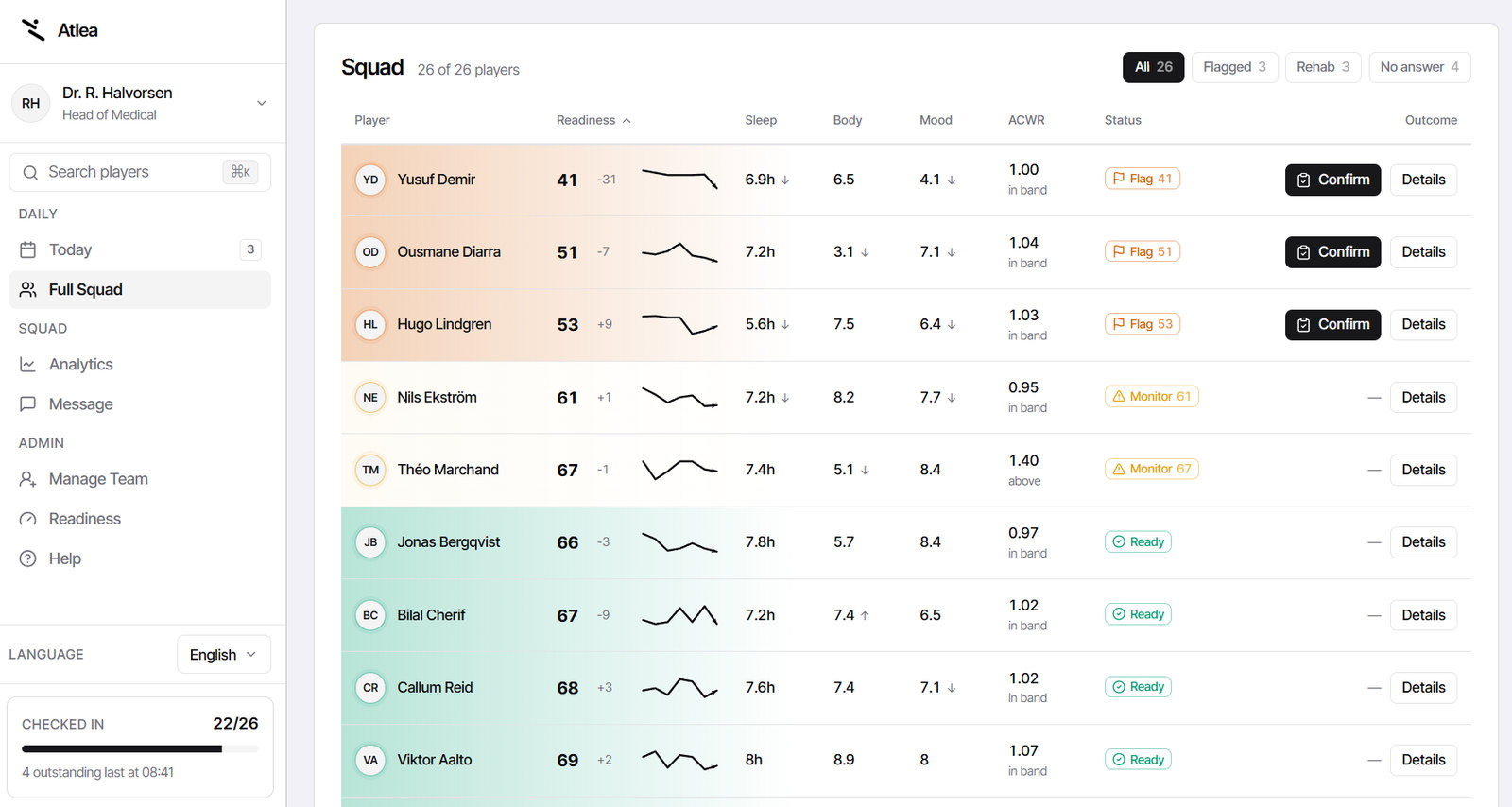The height and width of the screenshot is (807, 1512).
Task: Click the Monitor 61 warning badge
Action: pos(1152,396)
